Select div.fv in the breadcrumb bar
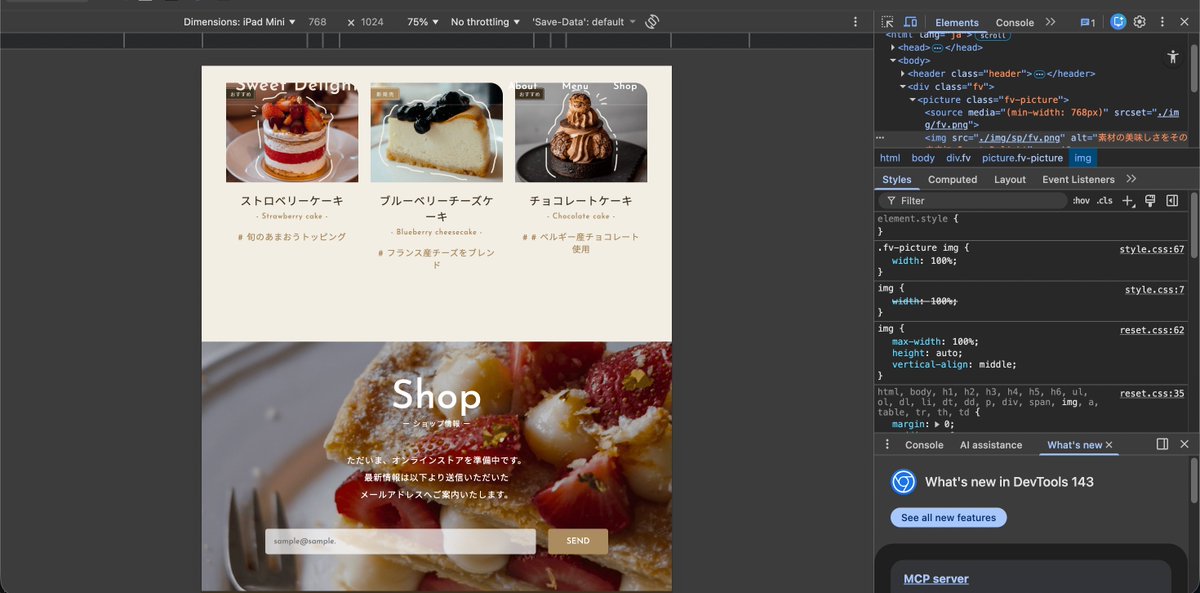This screenshot has width=1200, height=593. [x=958, y=158]
